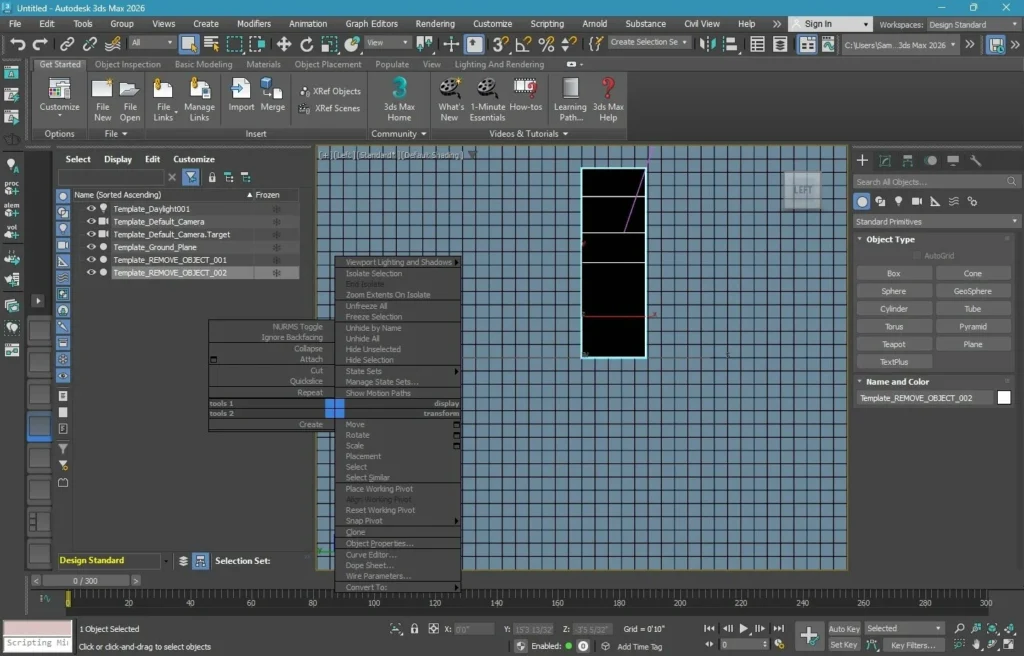The width and height of the screenshot is (1024, 656).
Task: Click the Box primitive button
Action: 893,274
